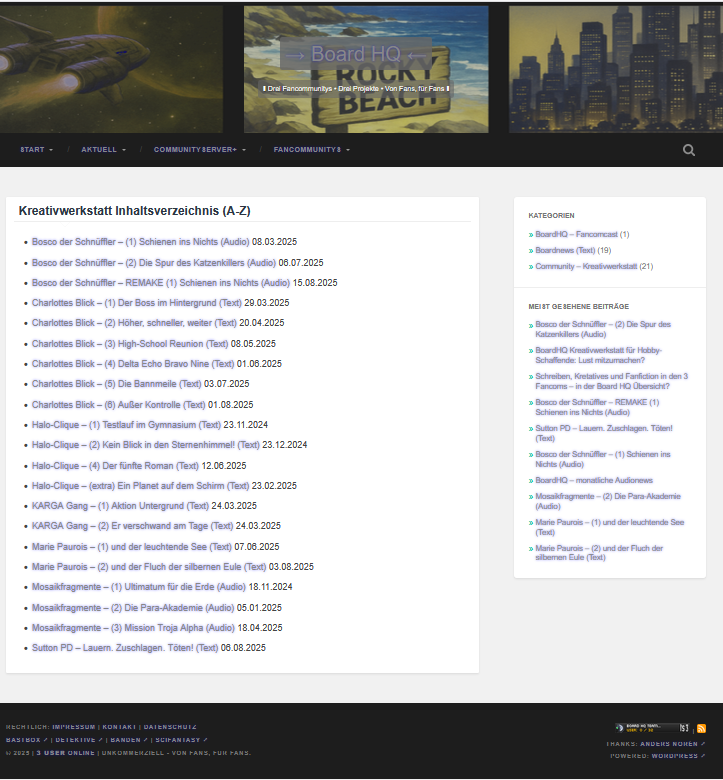Open the COMMUNITYSERVER+ dropdown menu
723x780 pixels.
[199, 150]
